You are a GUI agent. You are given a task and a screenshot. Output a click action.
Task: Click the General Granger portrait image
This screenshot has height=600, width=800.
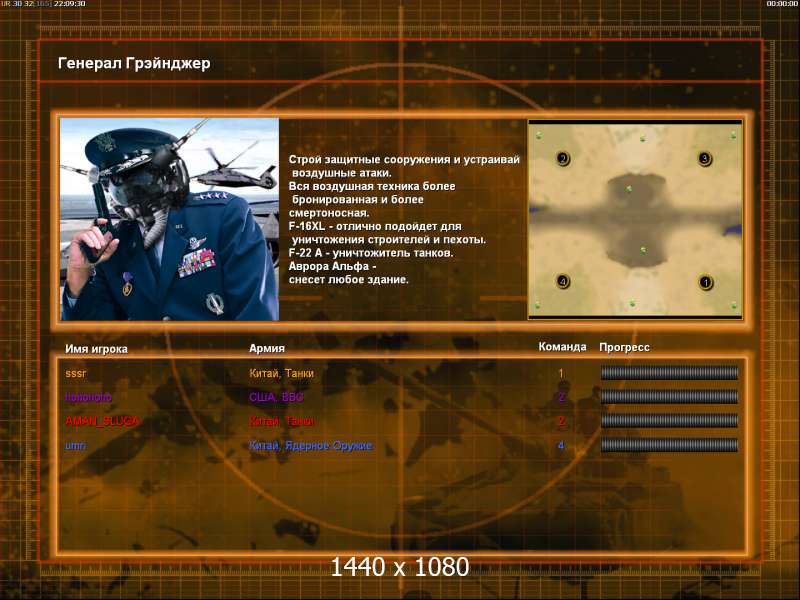pyautogui.click(x=169, y=219)
